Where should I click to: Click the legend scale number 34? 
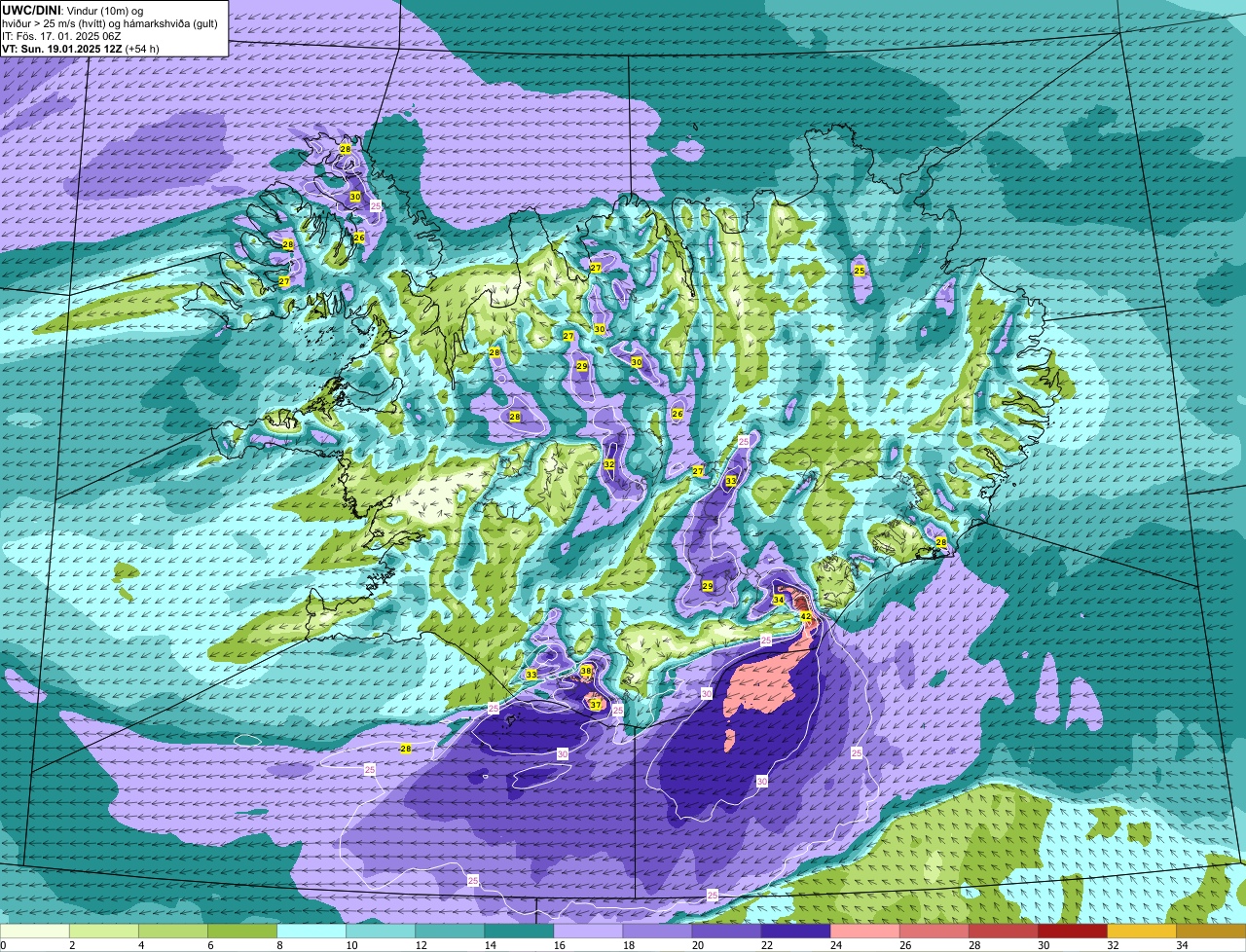click(x=1182, y=945)
